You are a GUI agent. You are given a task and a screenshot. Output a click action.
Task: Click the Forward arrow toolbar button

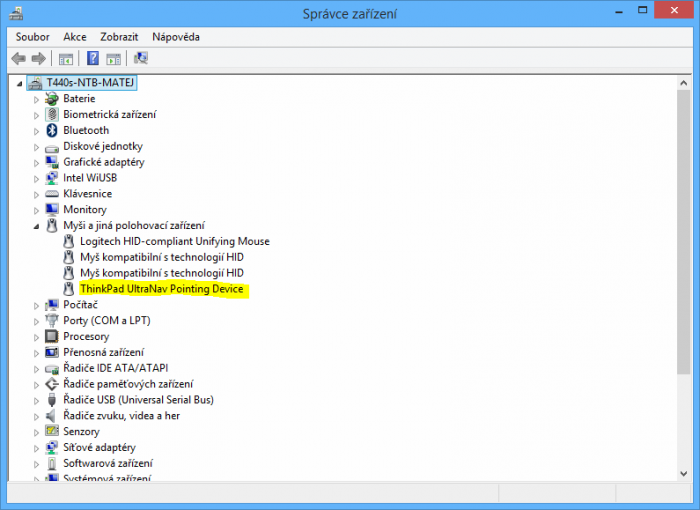point(38,59)
